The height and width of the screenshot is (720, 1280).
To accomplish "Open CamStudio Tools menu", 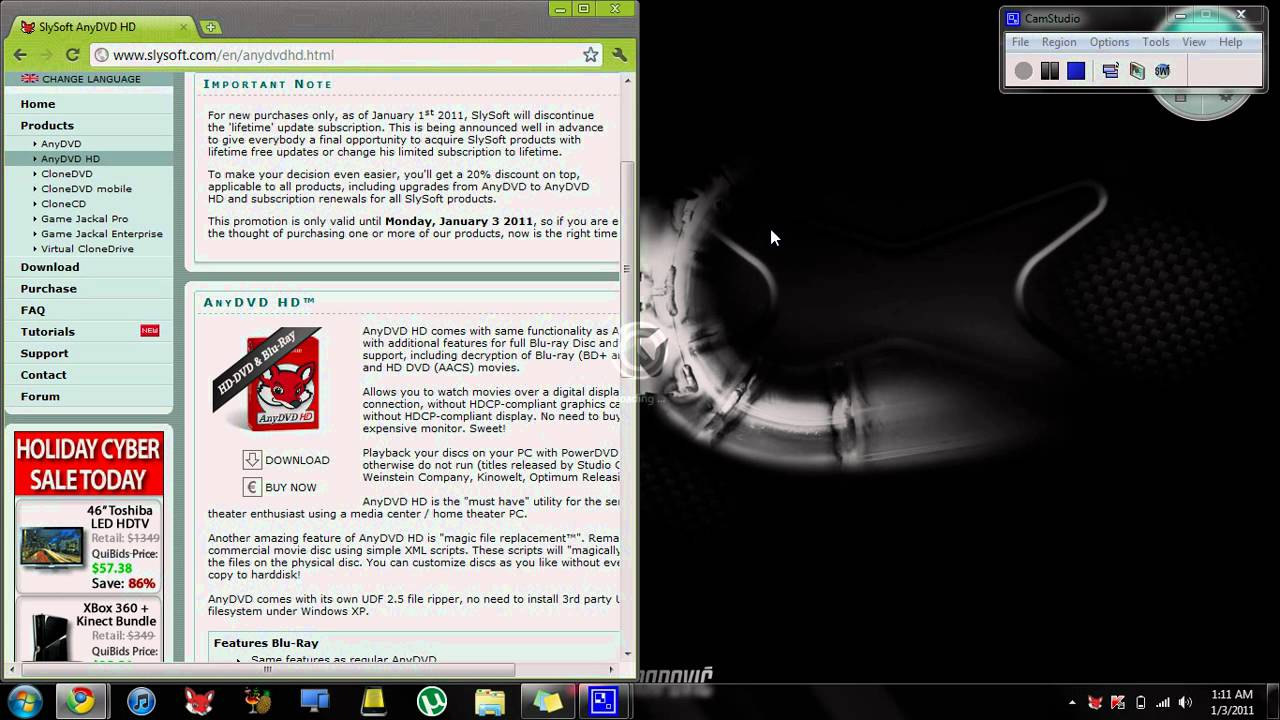I will pyautogui.click(x=1155, y=42).
